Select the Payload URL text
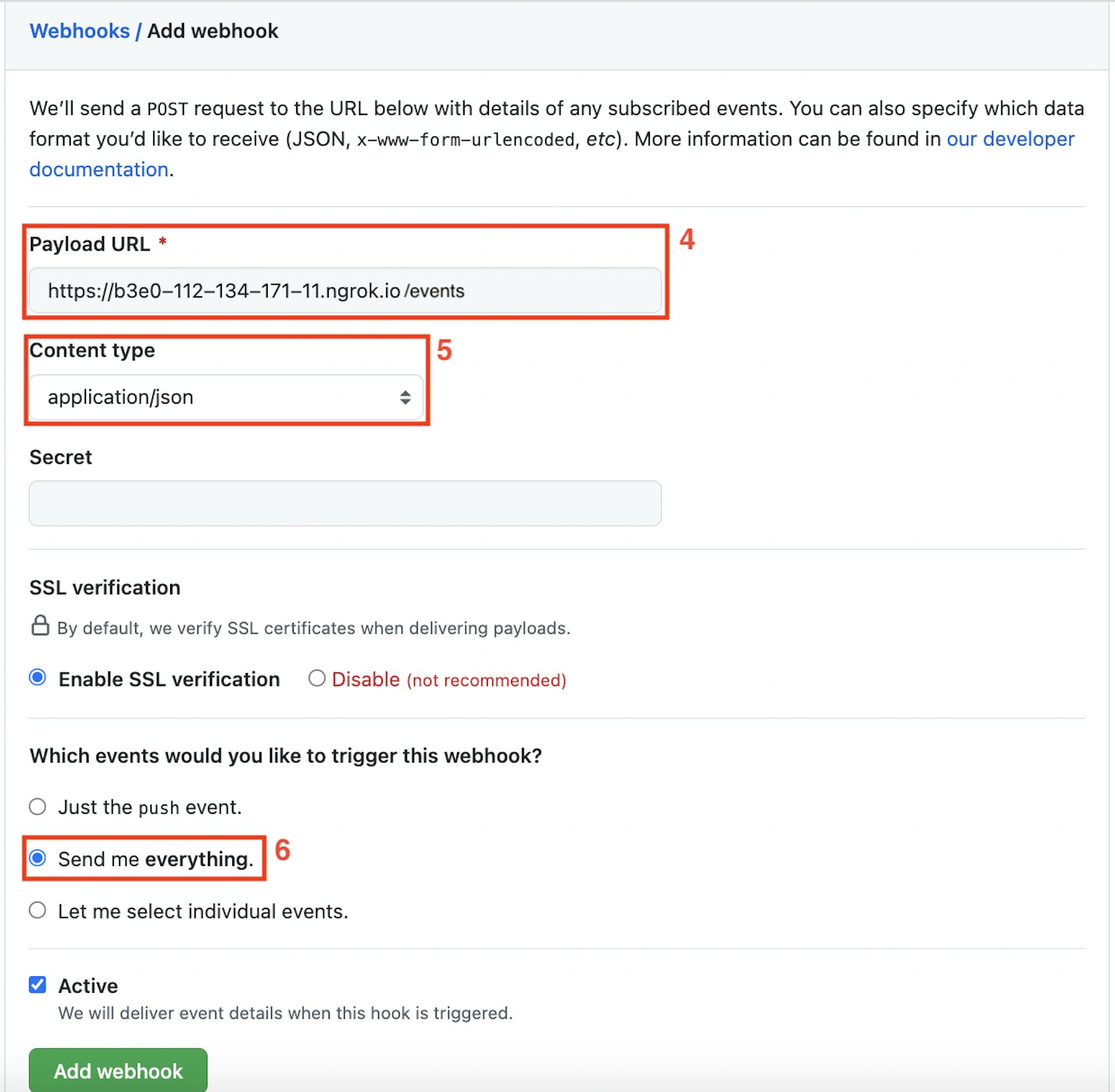The image size is (1115, 1092). (x=256, y=290)
